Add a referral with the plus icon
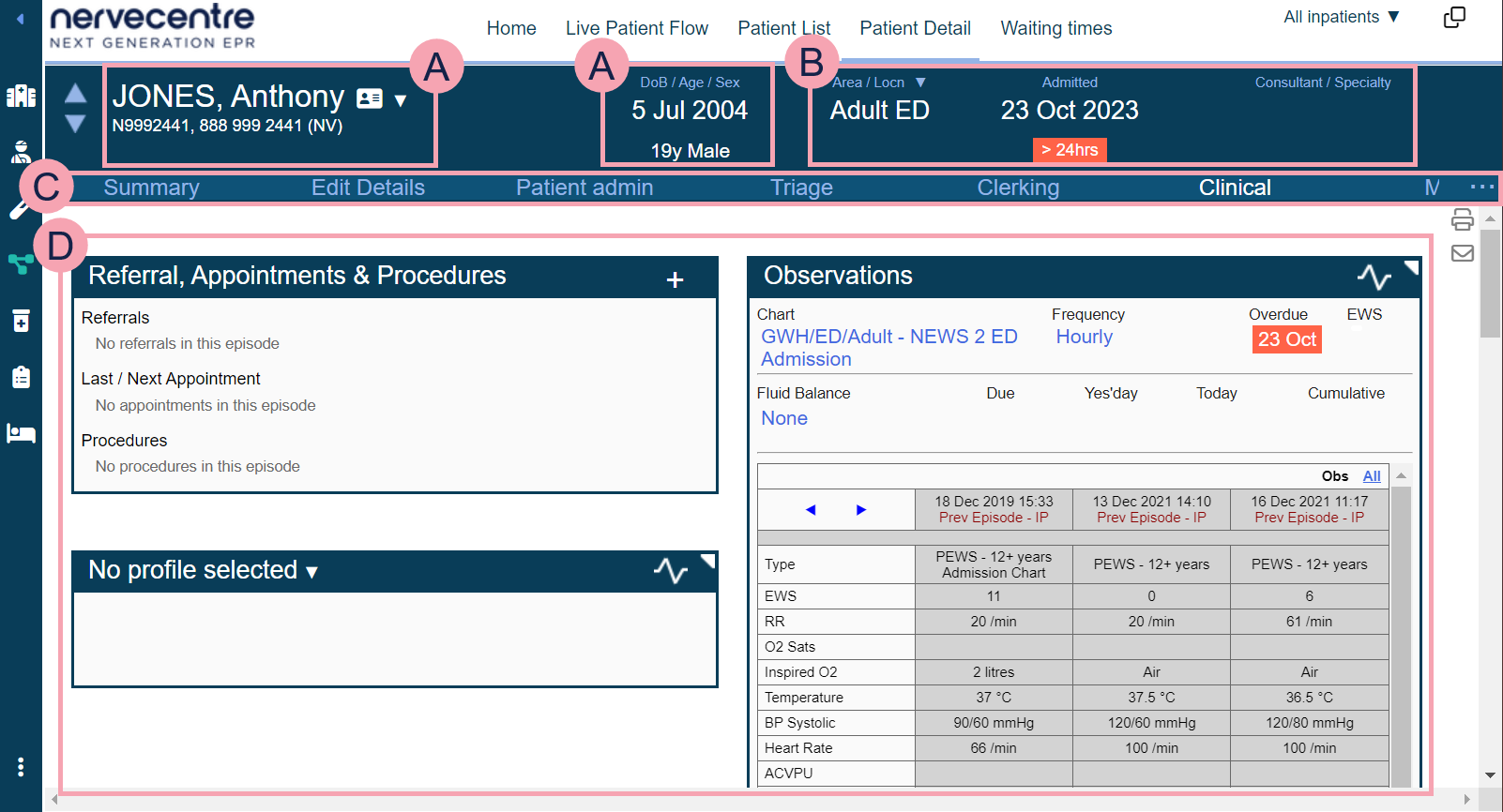Image resolution: width=1503 pixels, height=812 pixels. pyautogui.click(x=675, y=279)
